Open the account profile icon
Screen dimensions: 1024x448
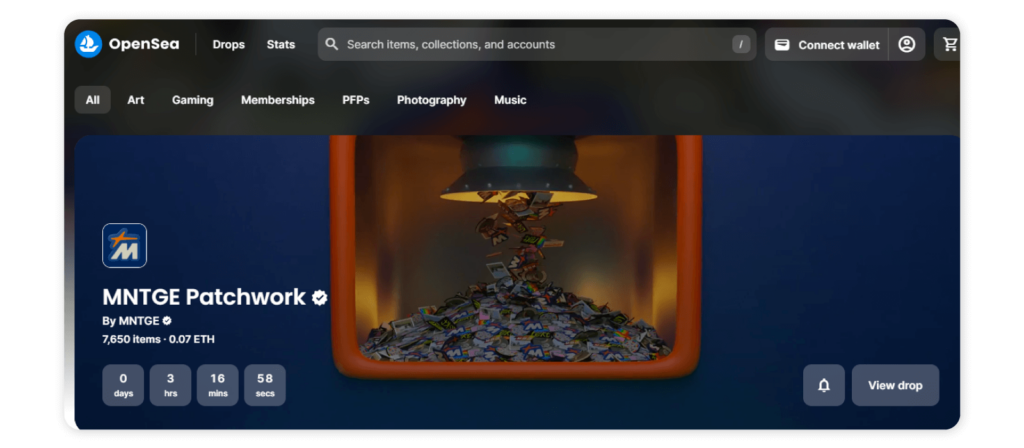(906, 44)
